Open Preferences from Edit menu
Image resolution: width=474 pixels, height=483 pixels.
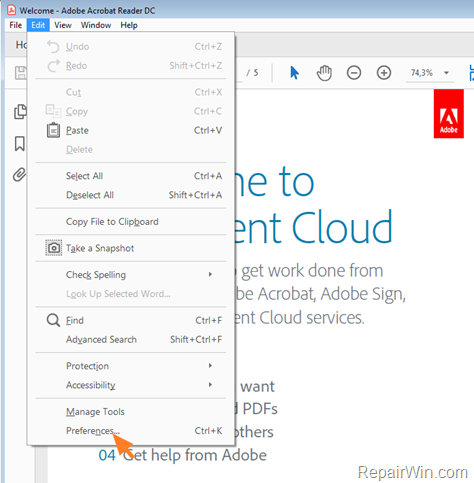coord(131,431)
